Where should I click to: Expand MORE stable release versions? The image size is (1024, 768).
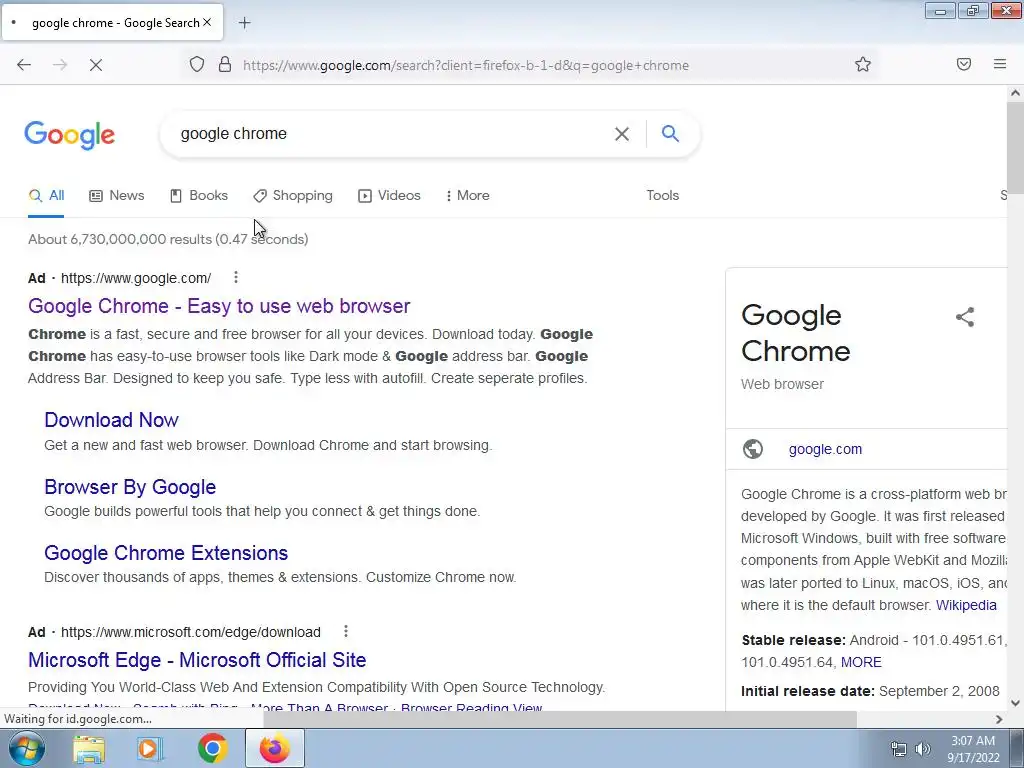[x=861, y=662]
